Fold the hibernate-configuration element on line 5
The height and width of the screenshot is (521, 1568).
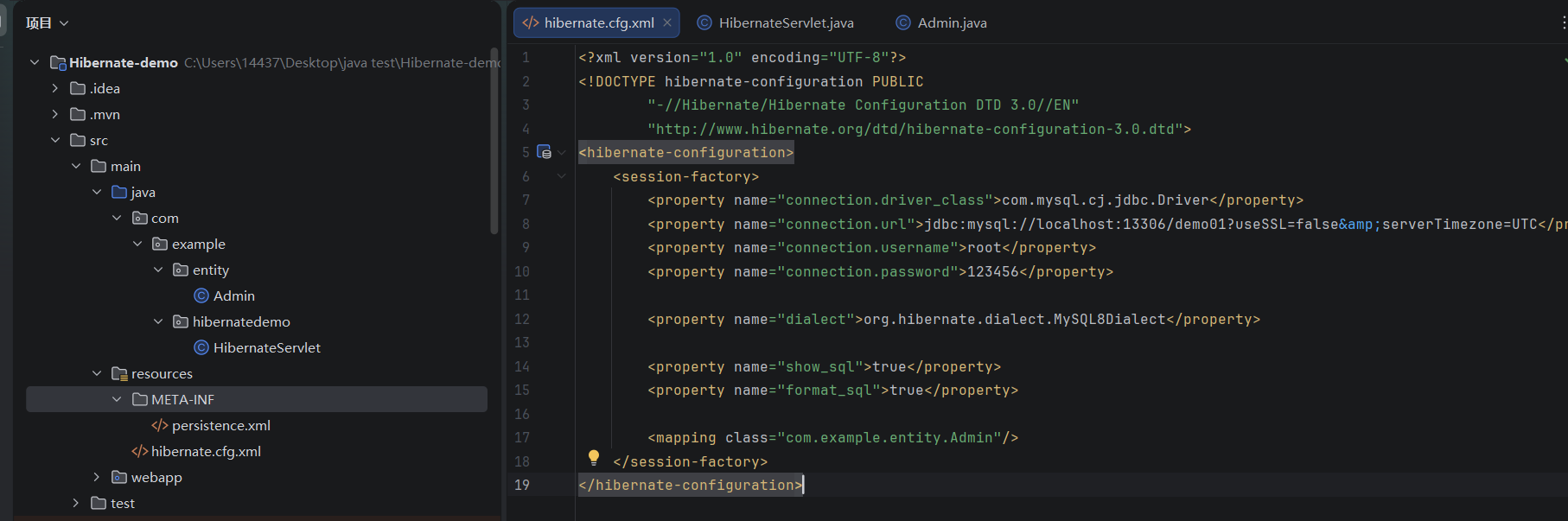(562, 152)
